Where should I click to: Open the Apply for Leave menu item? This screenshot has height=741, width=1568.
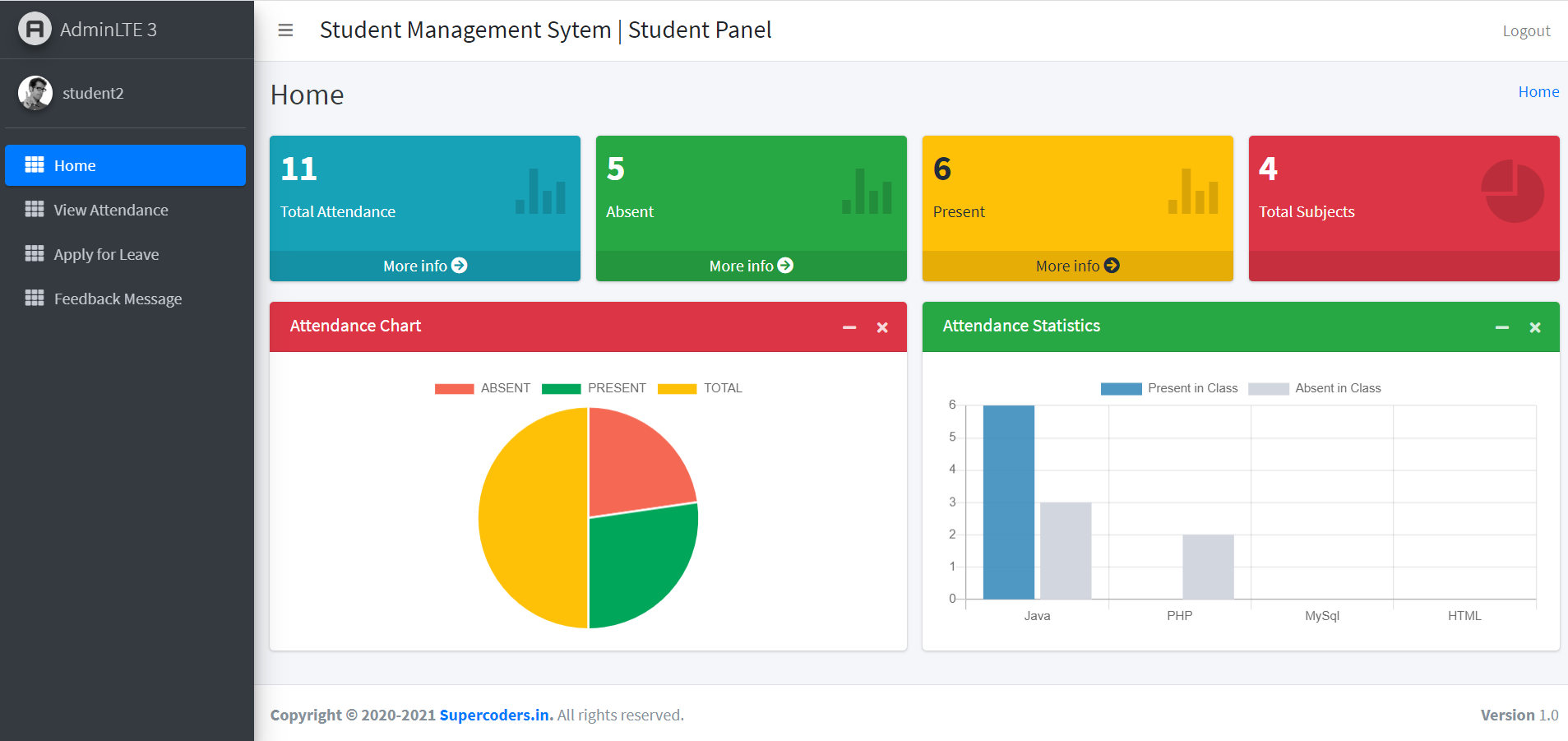[x=106, y=254]
